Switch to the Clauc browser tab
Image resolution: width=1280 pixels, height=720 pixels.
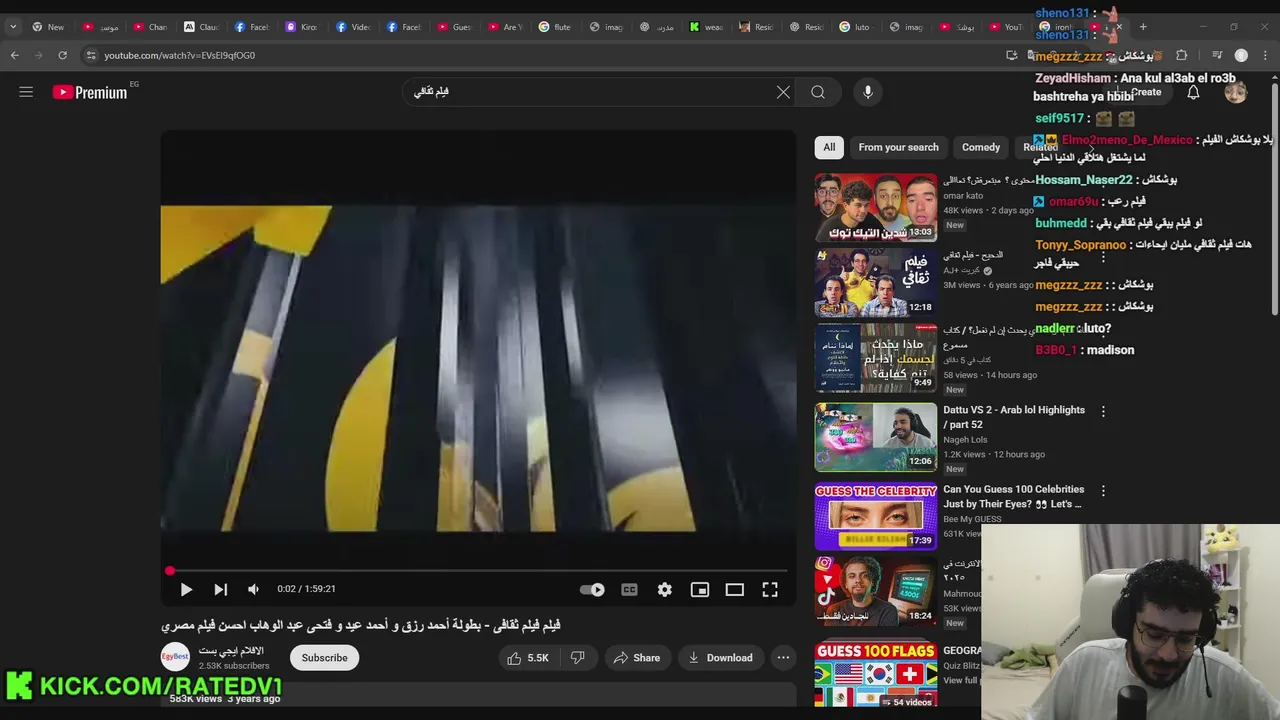click(x=200, y=27)
